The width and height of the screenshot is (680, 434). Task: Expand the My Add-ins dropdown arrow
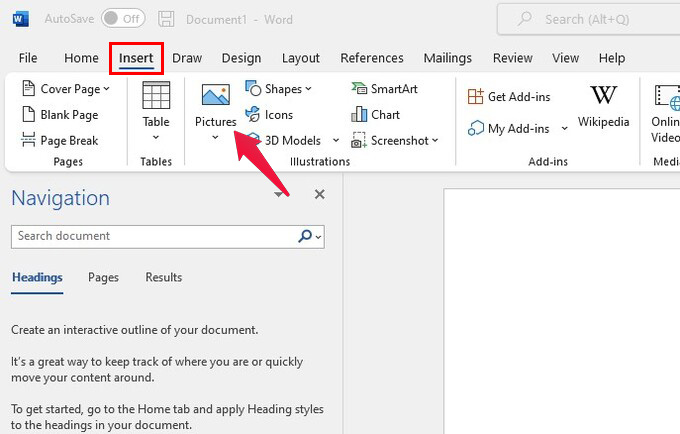[x=565, y=128]
